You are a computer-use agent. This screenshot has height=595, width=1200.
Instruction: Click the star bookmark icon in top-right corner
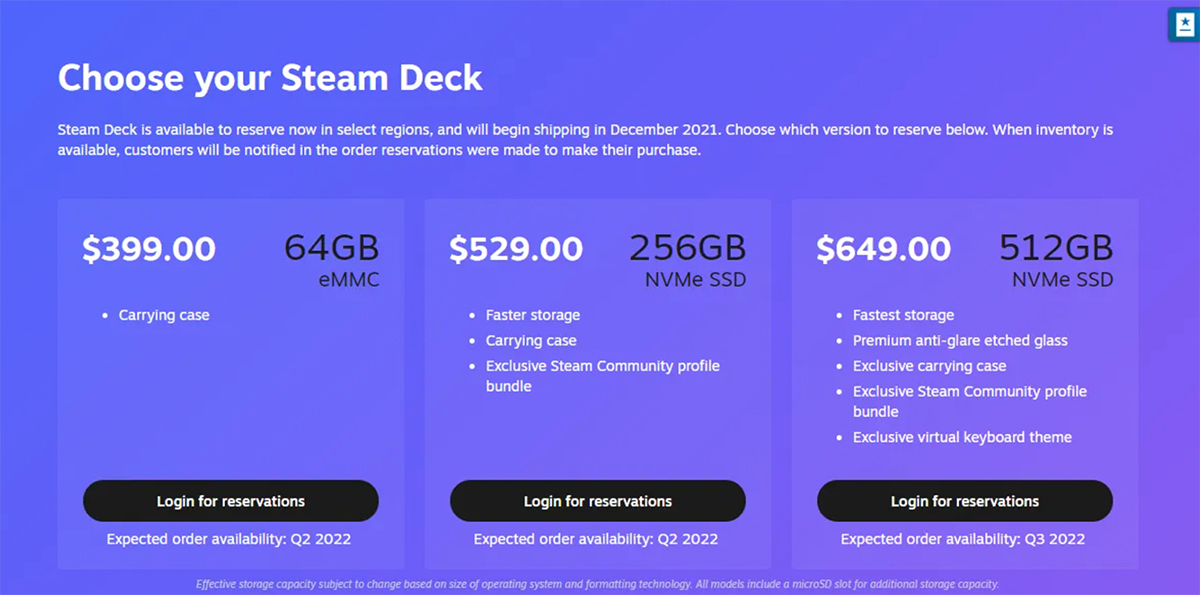click(1183, 24)
